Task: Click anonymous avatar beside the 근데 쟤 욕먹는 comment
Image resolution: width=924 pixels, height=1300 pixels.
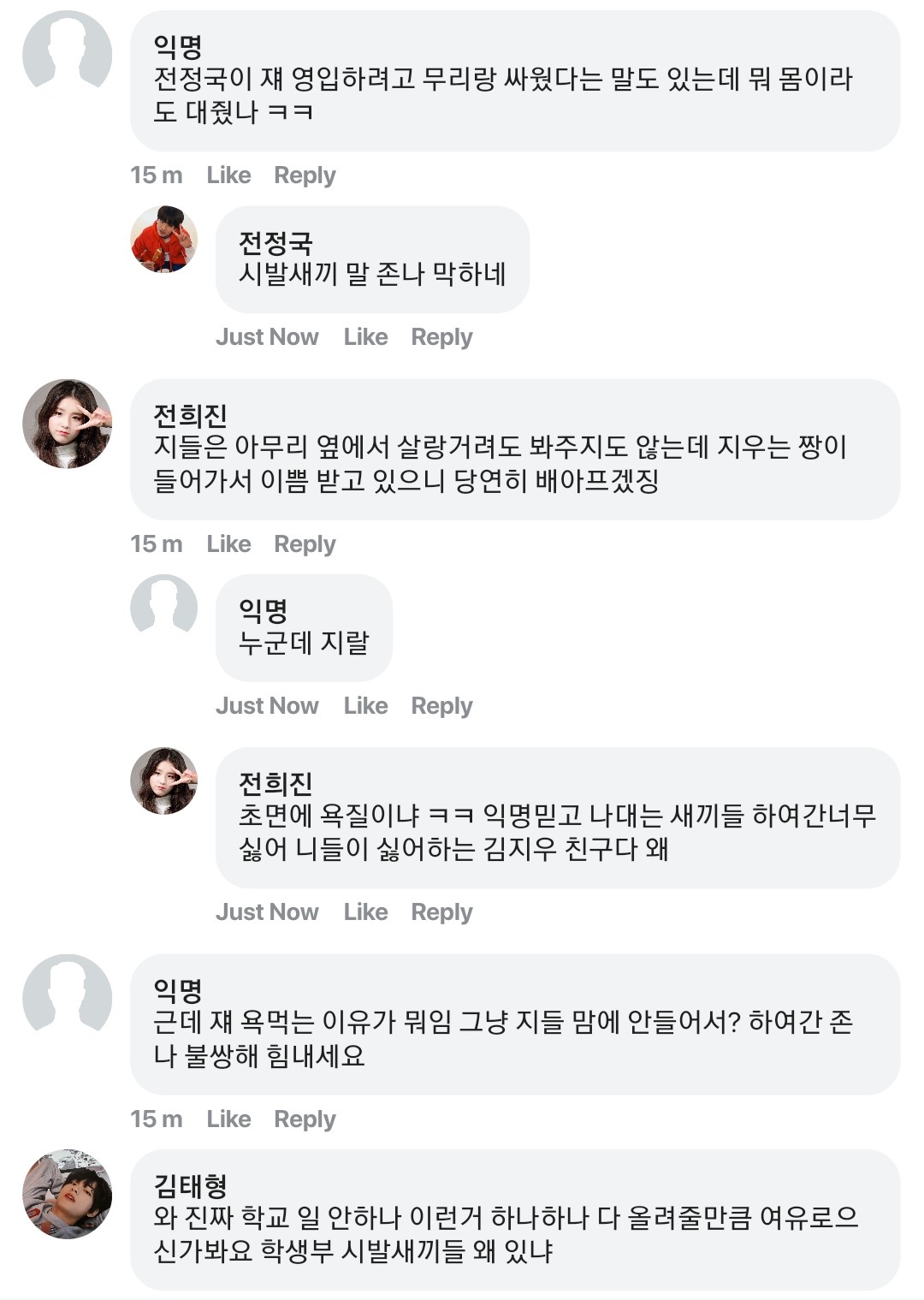Action: (x=67, y=998)
